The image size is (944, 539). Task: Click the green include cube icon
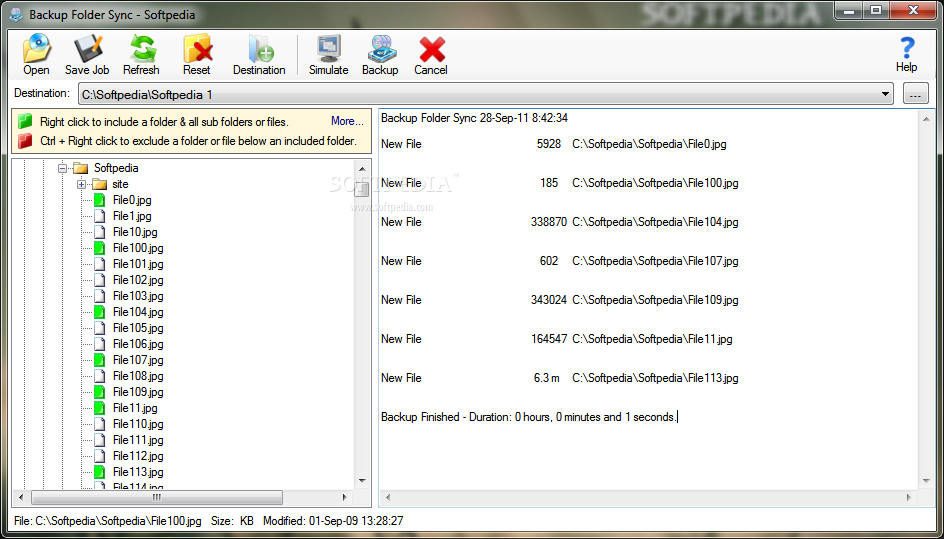point(25,122)
